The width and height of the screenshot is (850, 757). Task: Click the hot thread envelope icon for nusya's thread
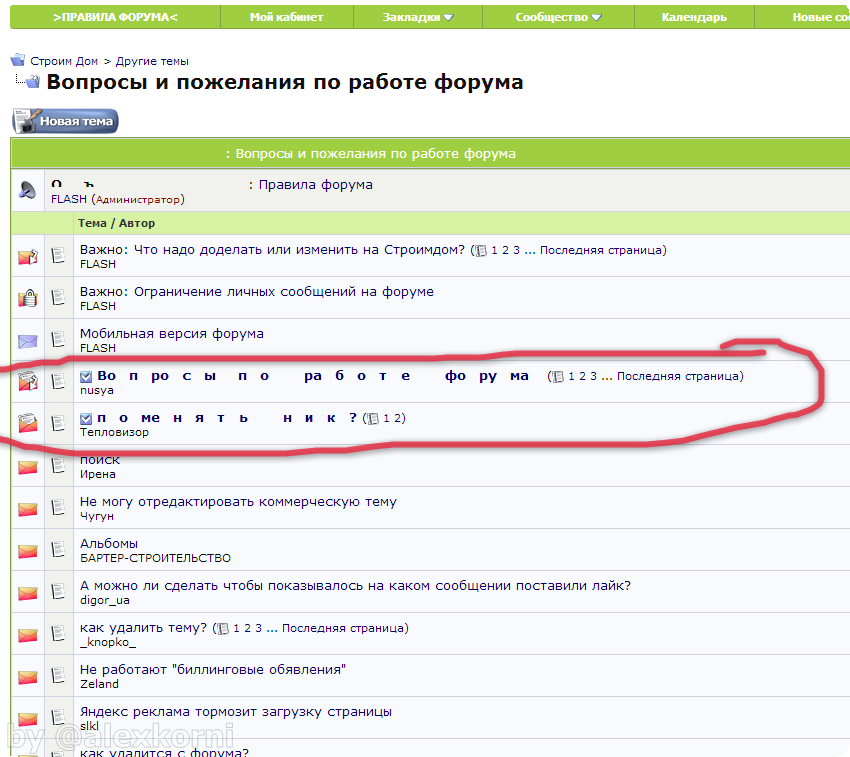pyautogui.click(x=28, y=382)
